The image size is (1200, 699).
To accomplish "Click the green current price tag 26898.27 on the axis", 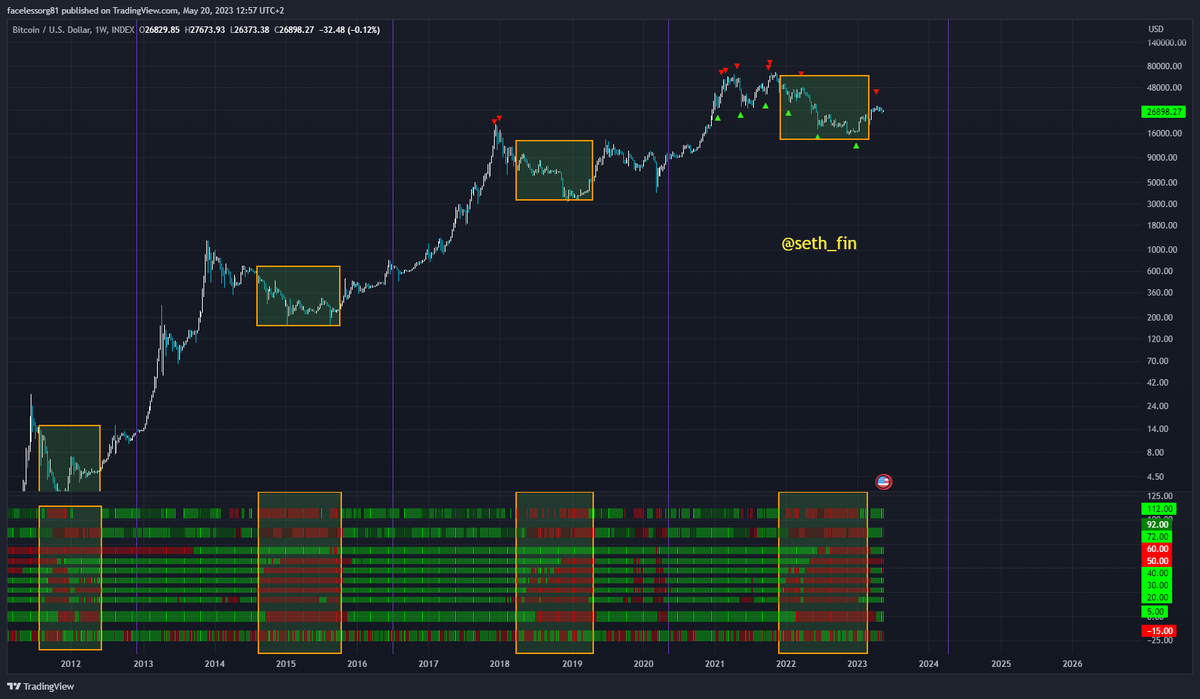I will pos(1164,112).
